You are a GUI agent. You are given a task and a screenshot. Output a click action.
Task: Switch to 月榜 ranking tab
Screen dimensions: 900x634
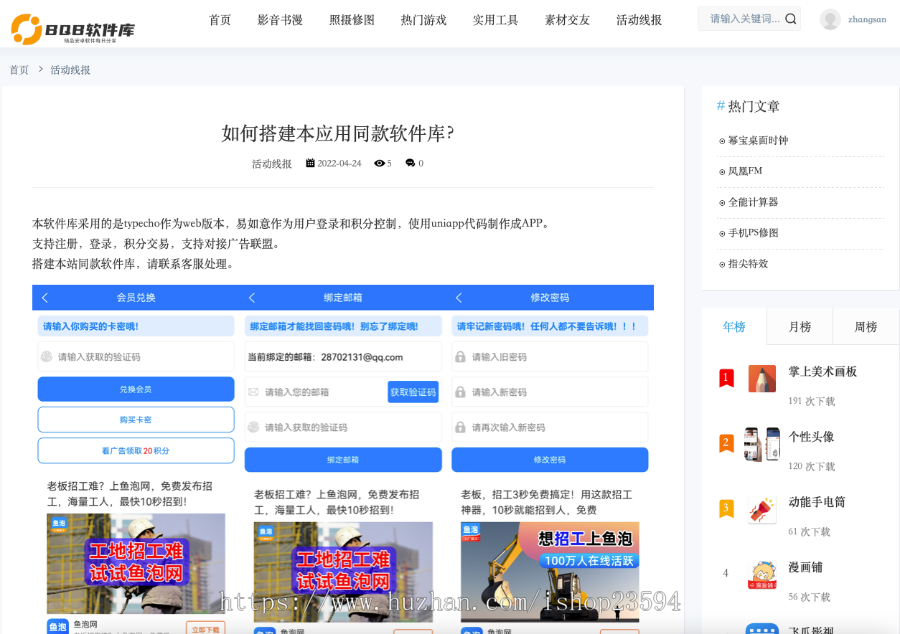pyautogui.click(x=800, y=326)
